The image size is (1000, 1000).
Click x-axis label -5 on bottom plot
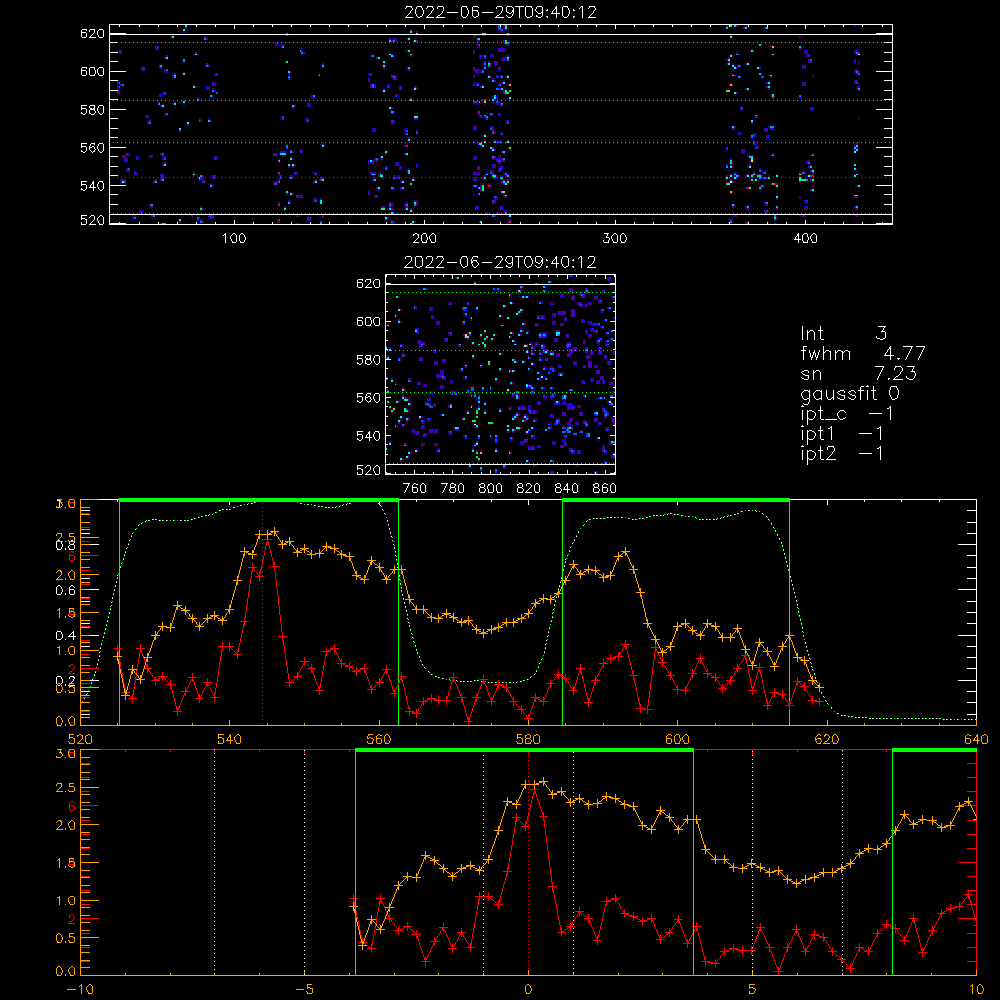click(x=304, y=990)
